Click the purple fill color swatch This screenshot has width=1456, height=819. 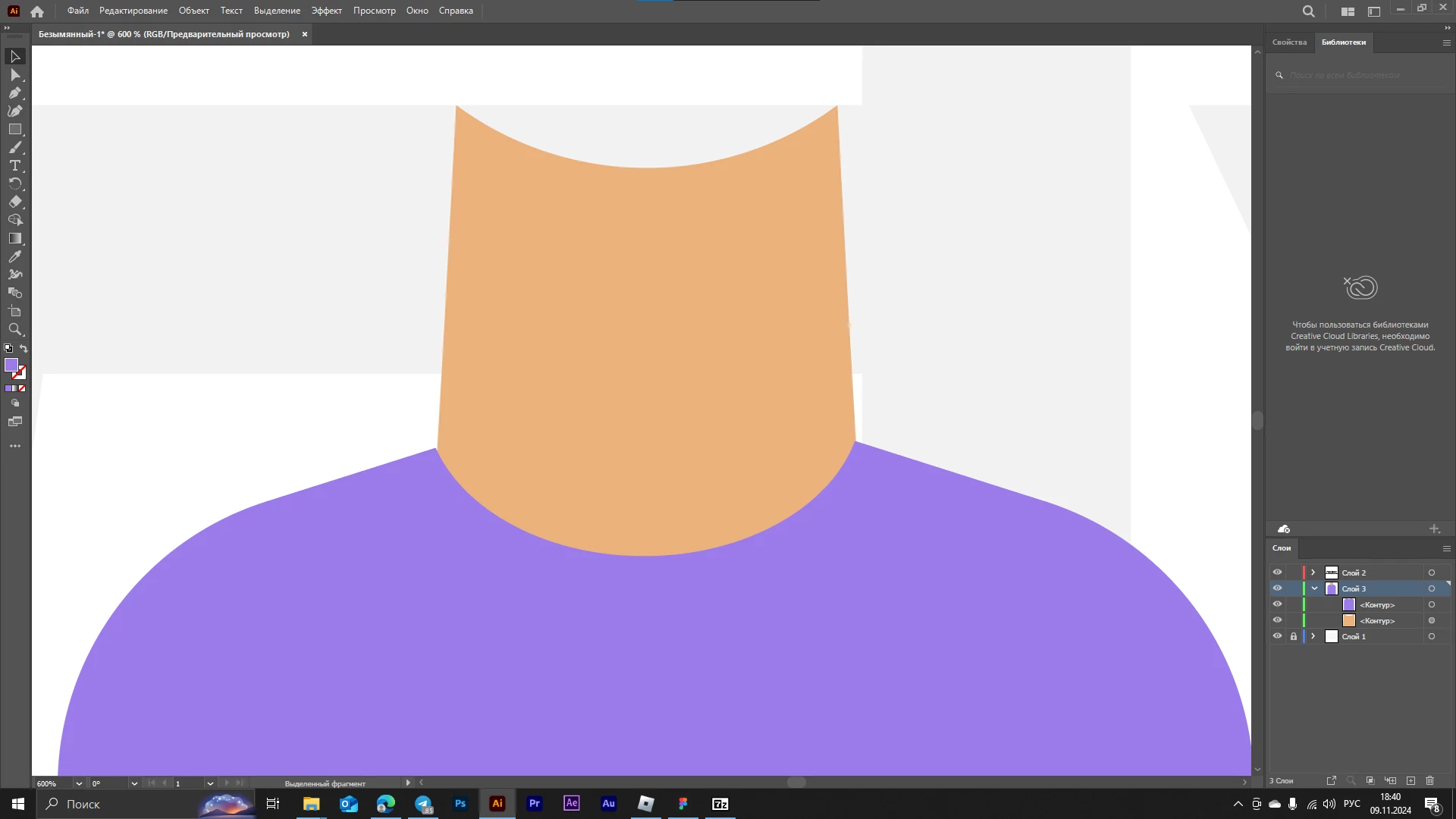click(11, 365)
